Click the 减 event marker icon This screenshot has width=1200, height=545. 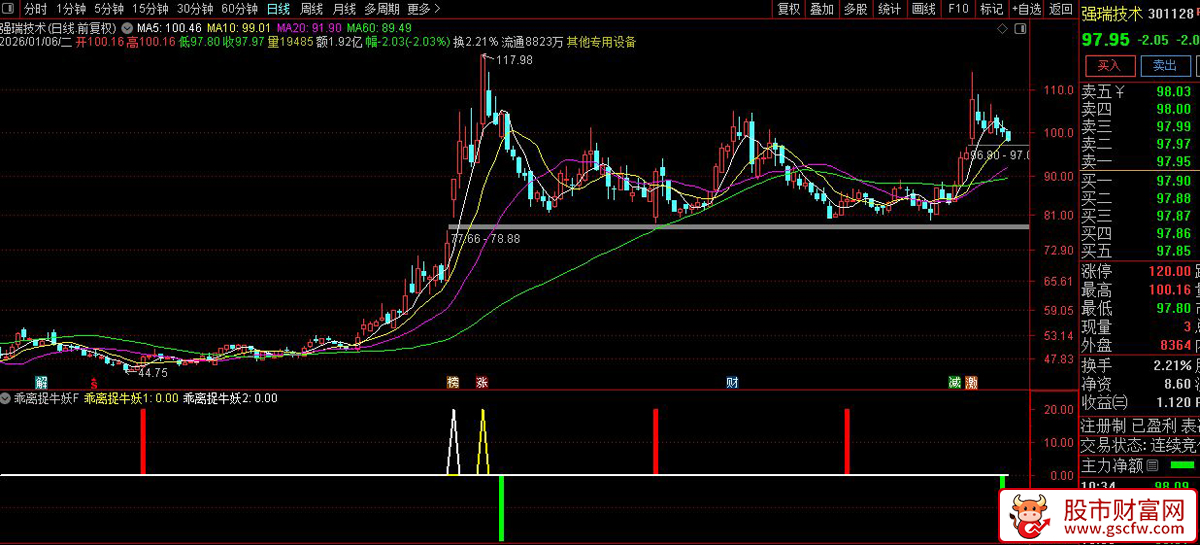pos(955,383)
